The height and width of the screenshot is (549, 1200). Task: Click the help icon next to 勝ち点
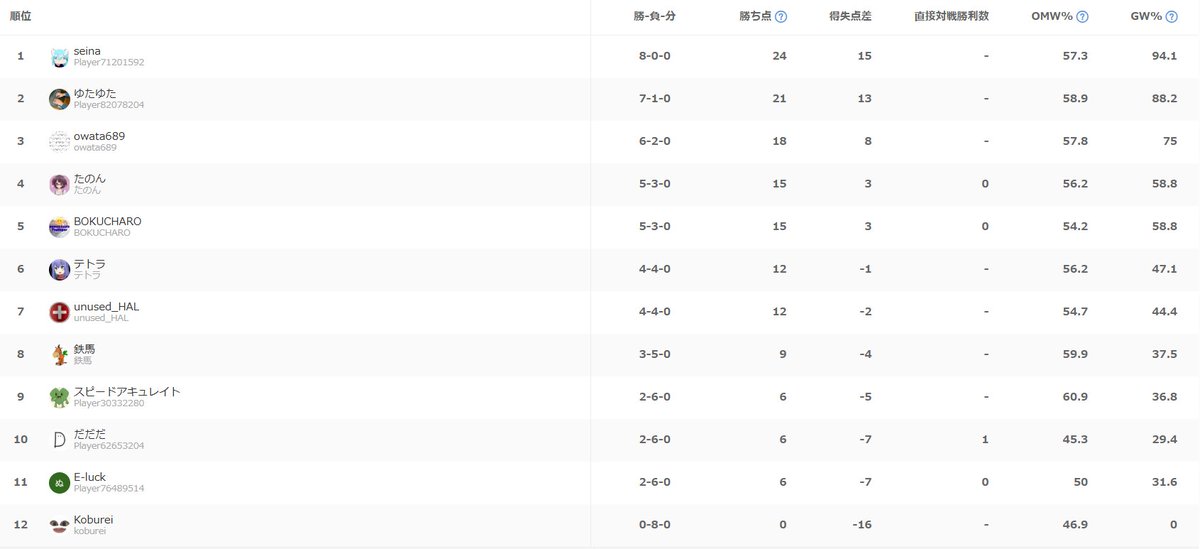pyautogui.click(x=781, y=17)
